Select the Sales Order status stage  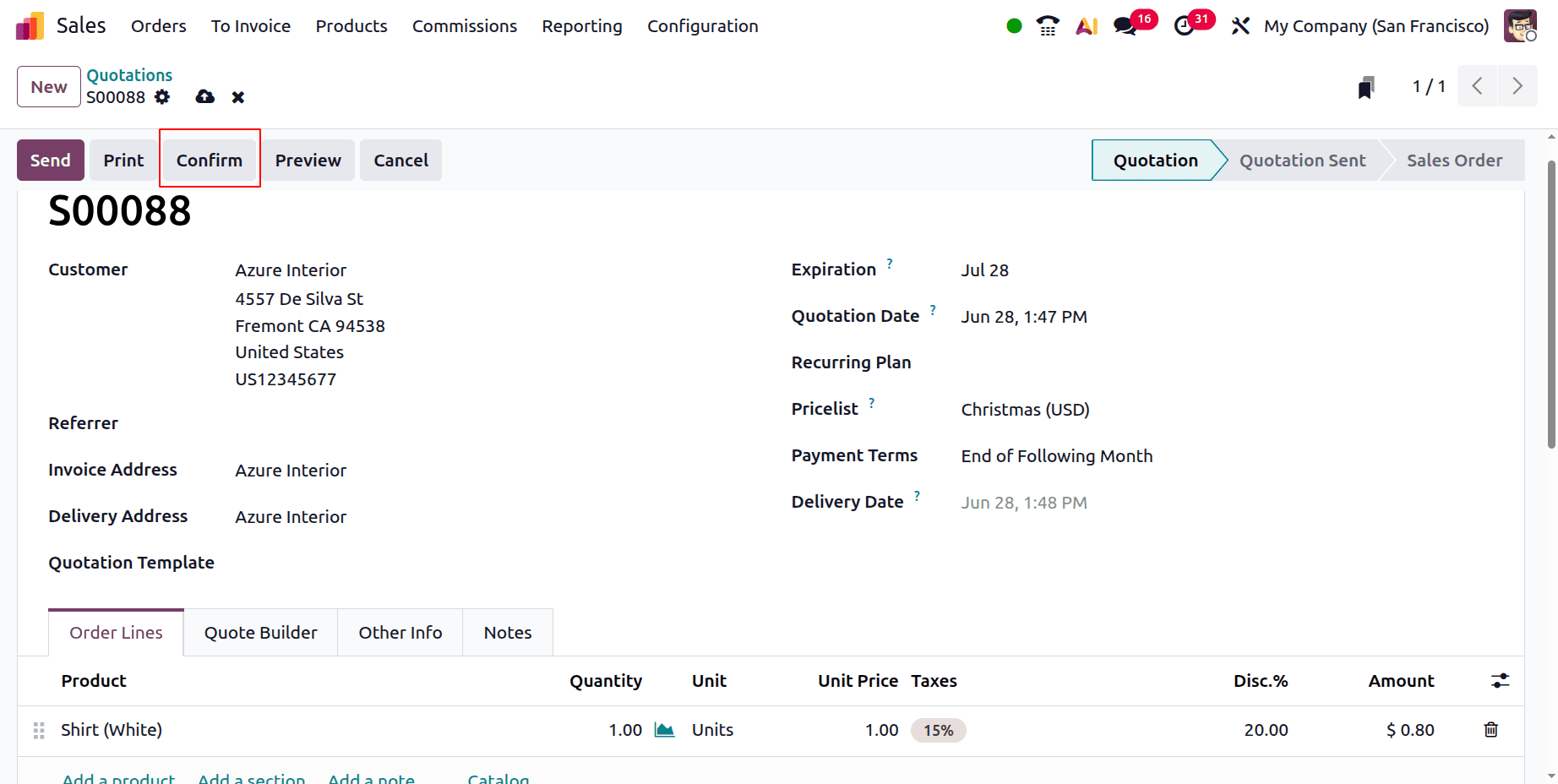(1454, 161)
